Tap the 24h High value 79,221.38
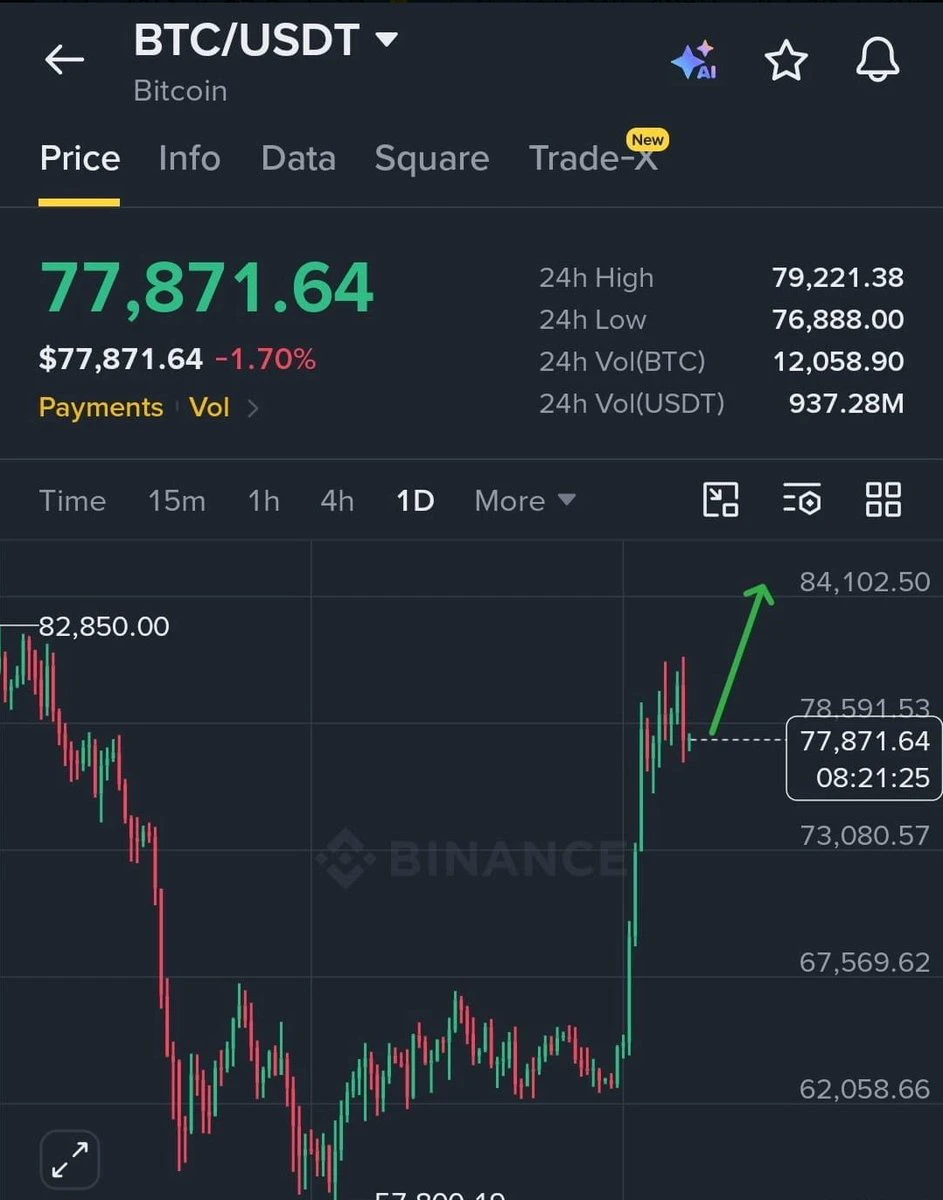This screenshot has height=1200, width=943. pyautogui.click(x=838, y=278)
